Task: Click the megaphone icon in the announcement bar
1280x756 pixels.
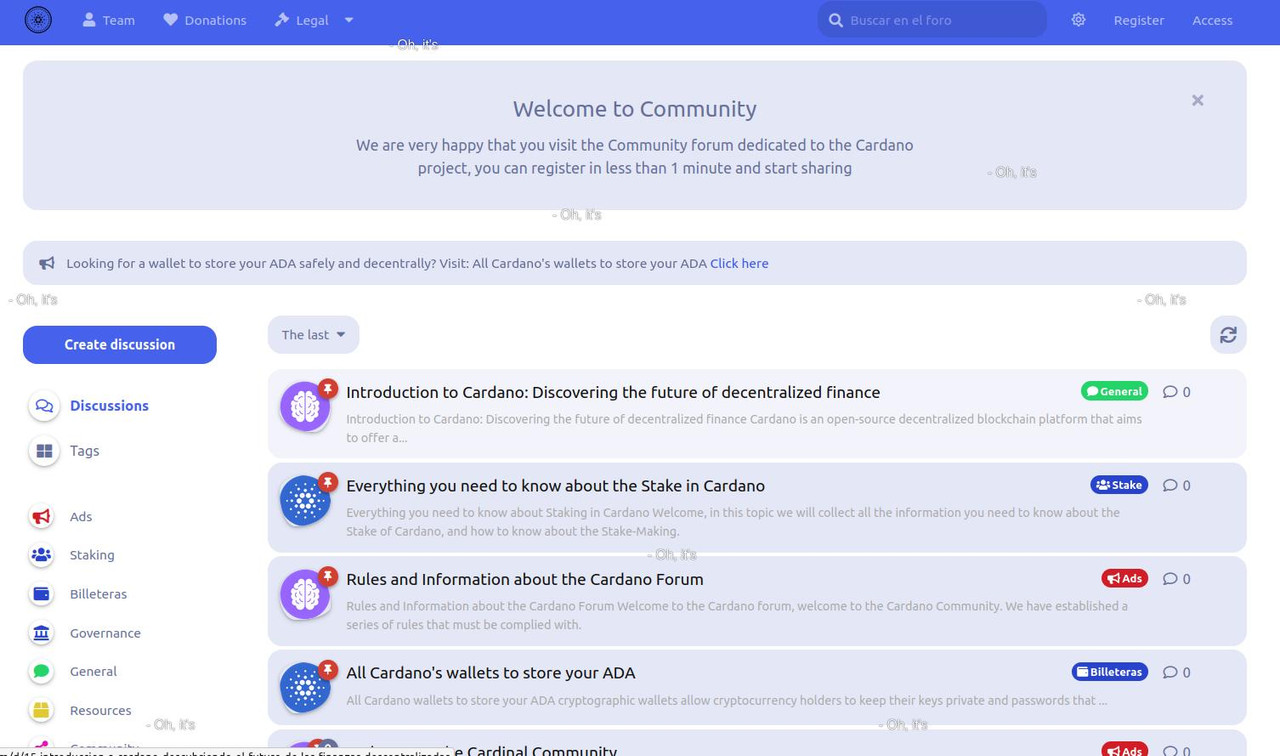Action: pyautogui.click(x=47, y=263)
